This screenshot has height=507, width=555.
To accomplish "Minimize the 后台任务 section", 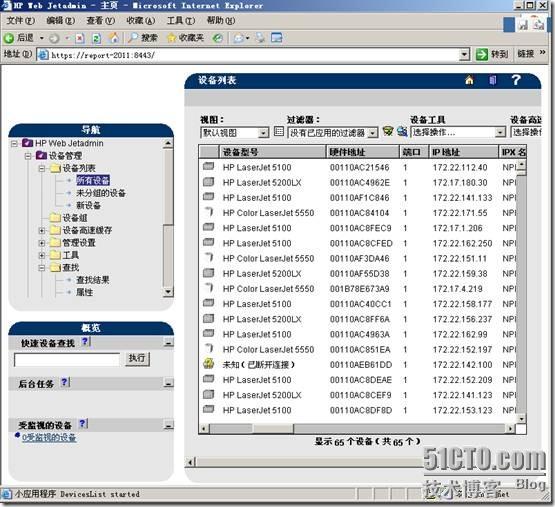I will 168,383.
